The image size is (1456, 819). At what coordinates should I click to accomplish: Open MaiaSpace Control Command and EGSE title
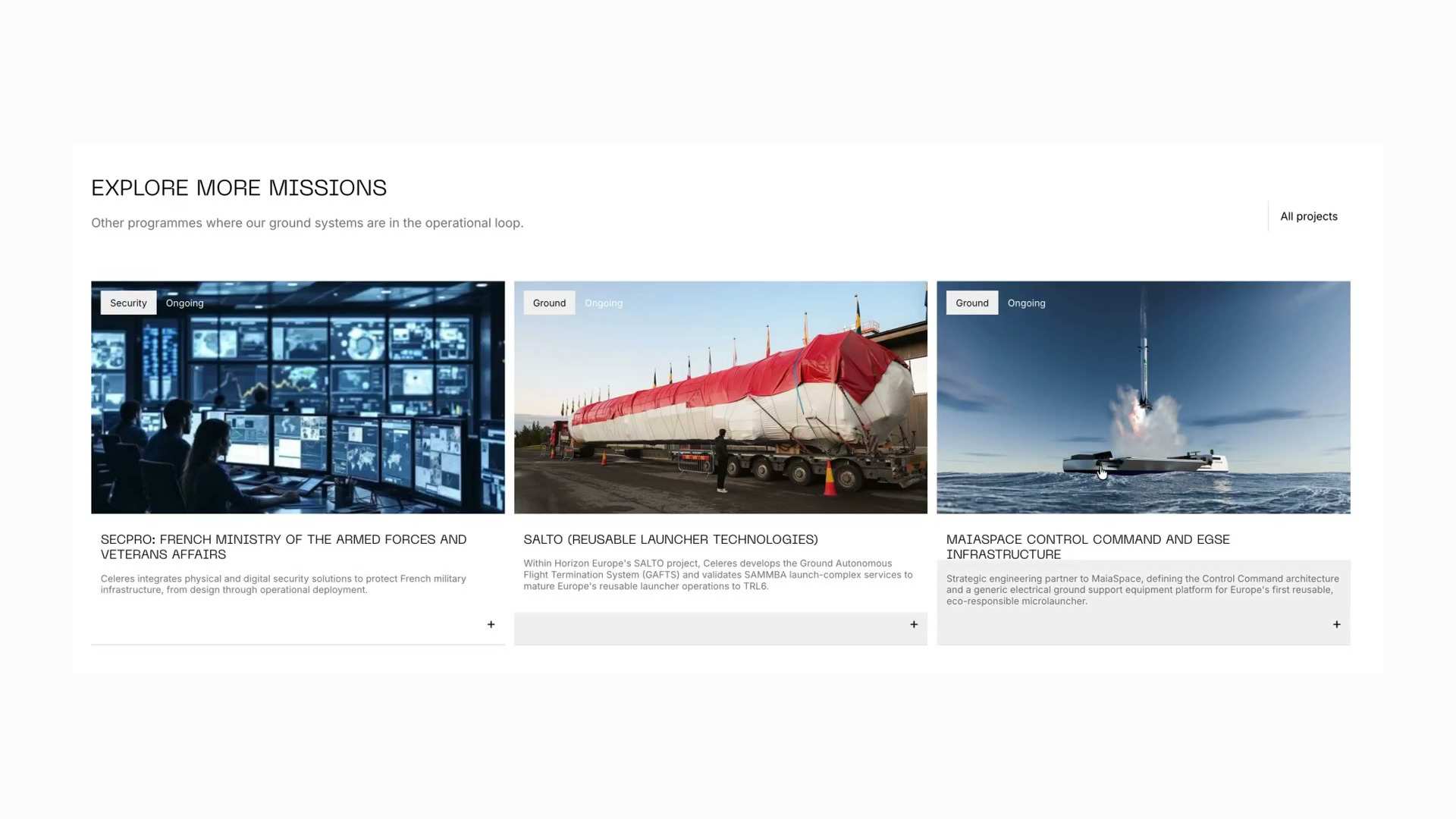(1088, 547)
